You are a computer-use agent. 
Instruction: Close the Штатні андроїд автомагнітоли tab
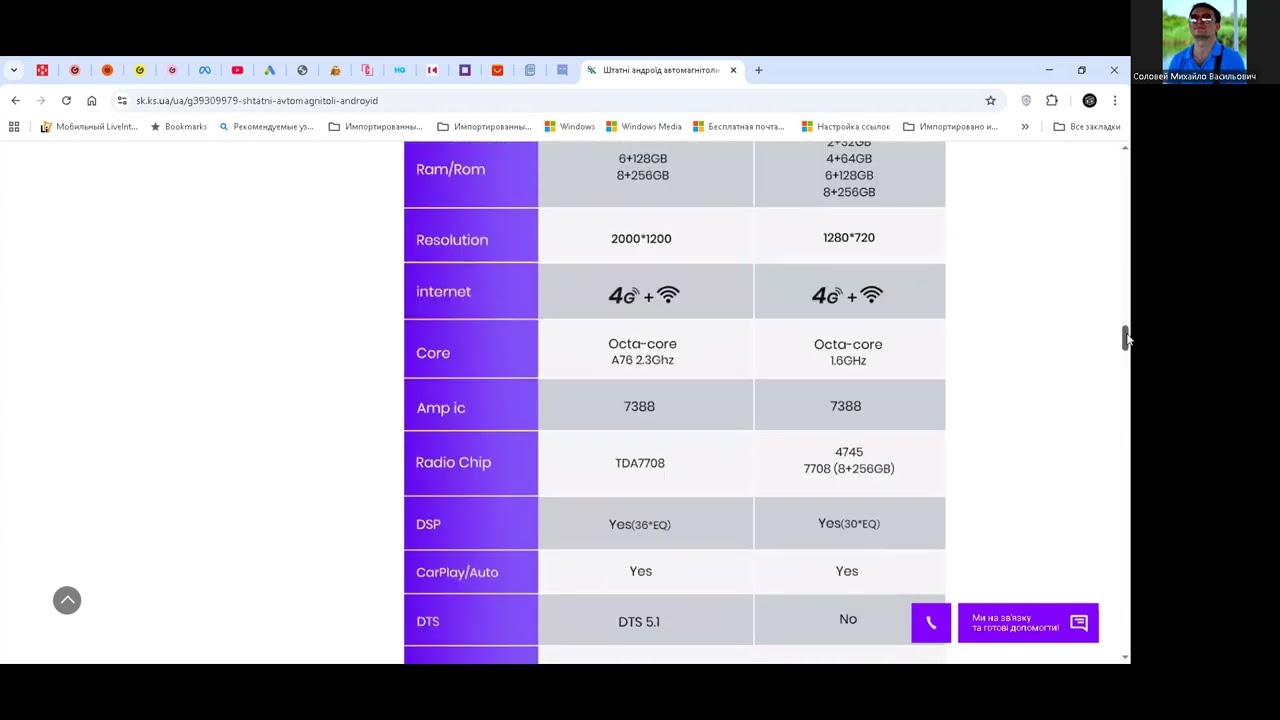pyautogui.click(x=733, y=70)
